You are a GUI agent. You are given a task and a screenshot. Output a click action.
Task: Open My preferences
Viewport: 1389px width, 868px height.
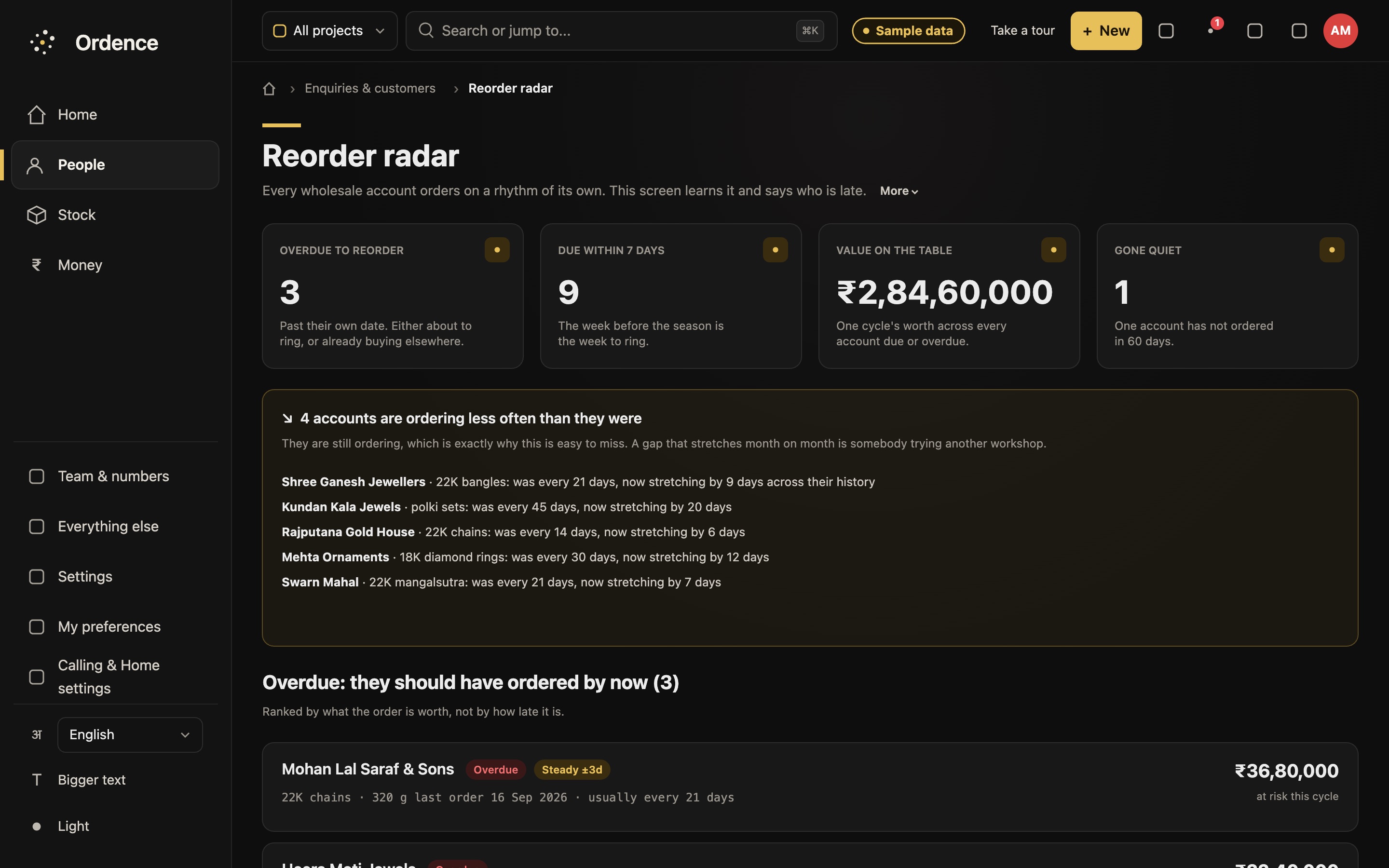pos(115,626)
